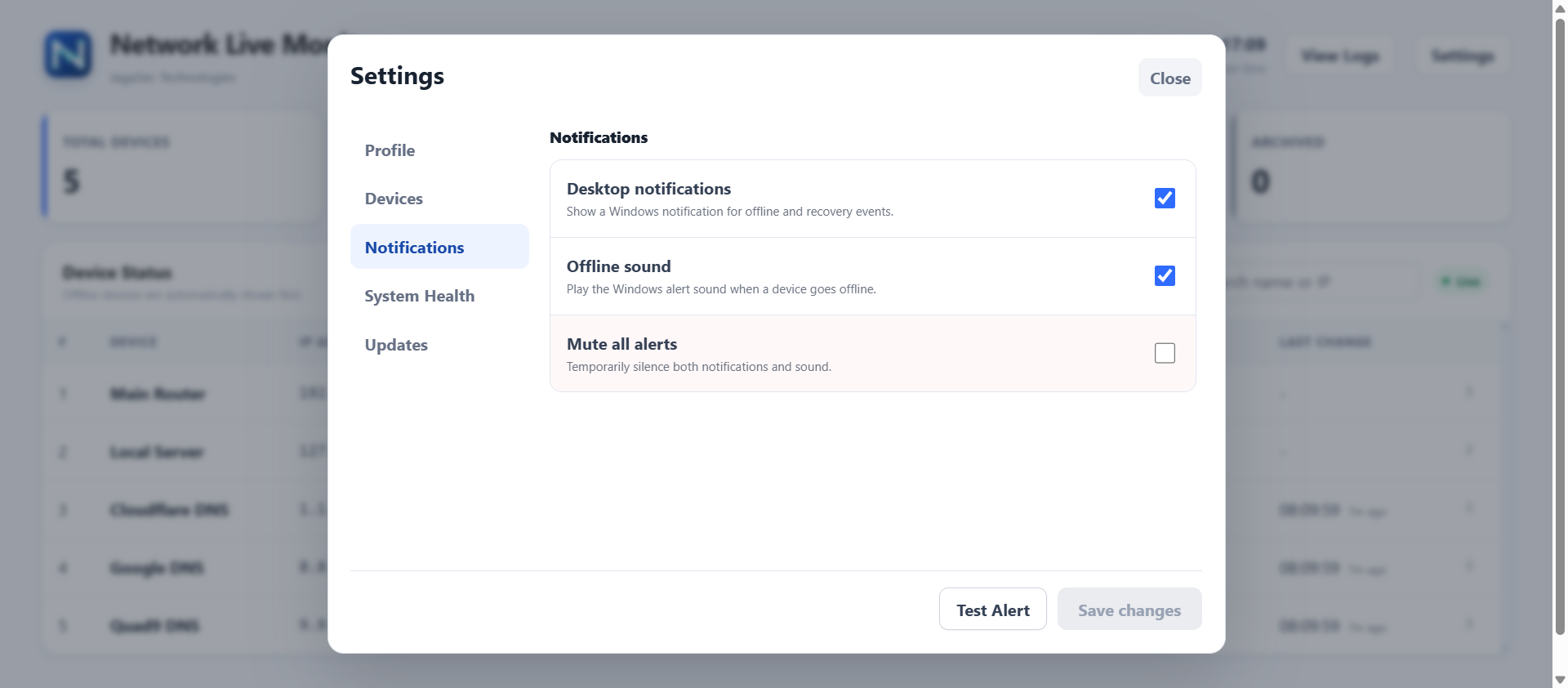Image resolution: width=1568 pixels, height=688 pixels.
Task: Click the Local Server row in background
Action: 186,452
